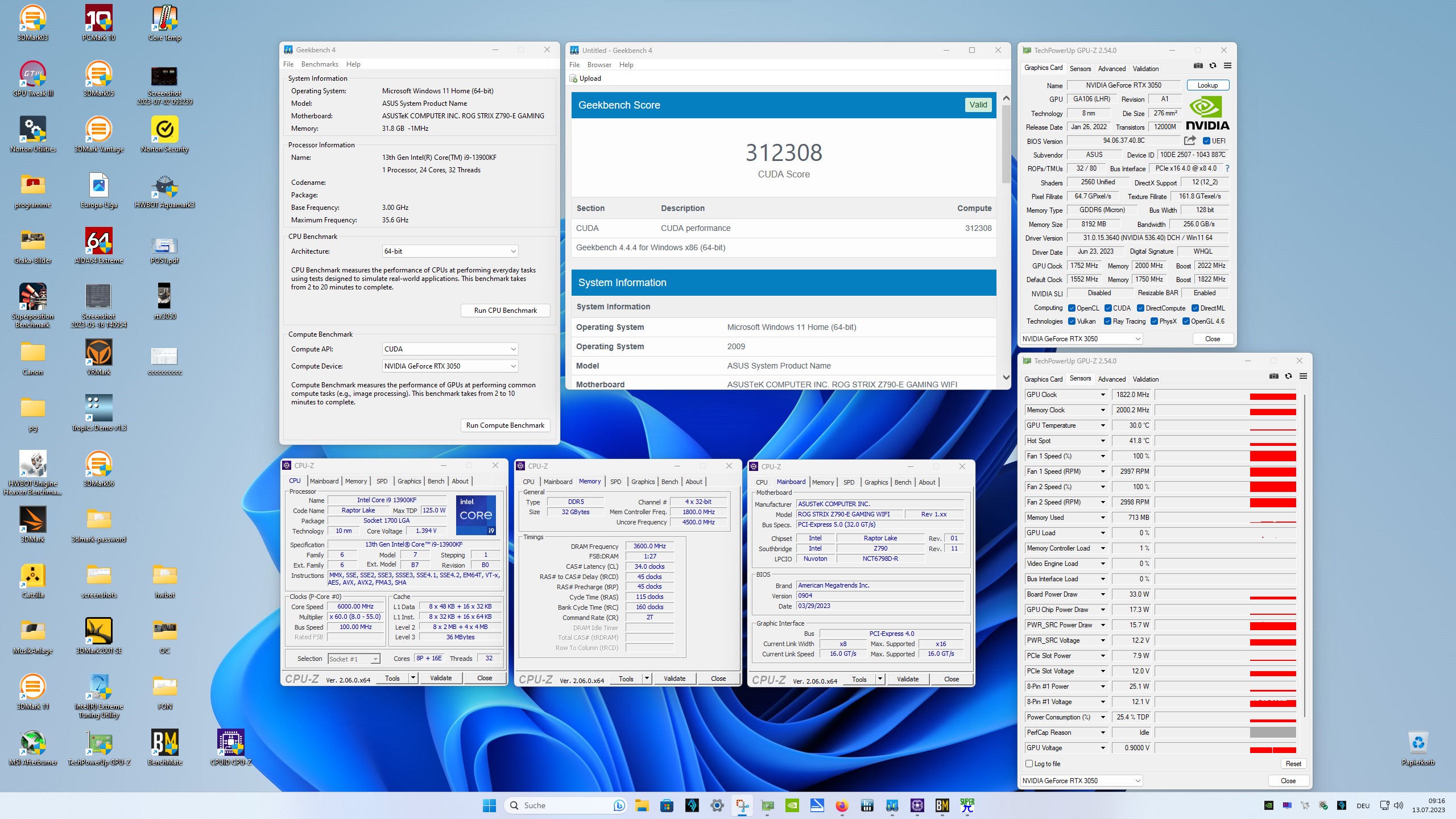Click the Suche search box on the taskbar
1456x819 pixels.
click(566, 805)
